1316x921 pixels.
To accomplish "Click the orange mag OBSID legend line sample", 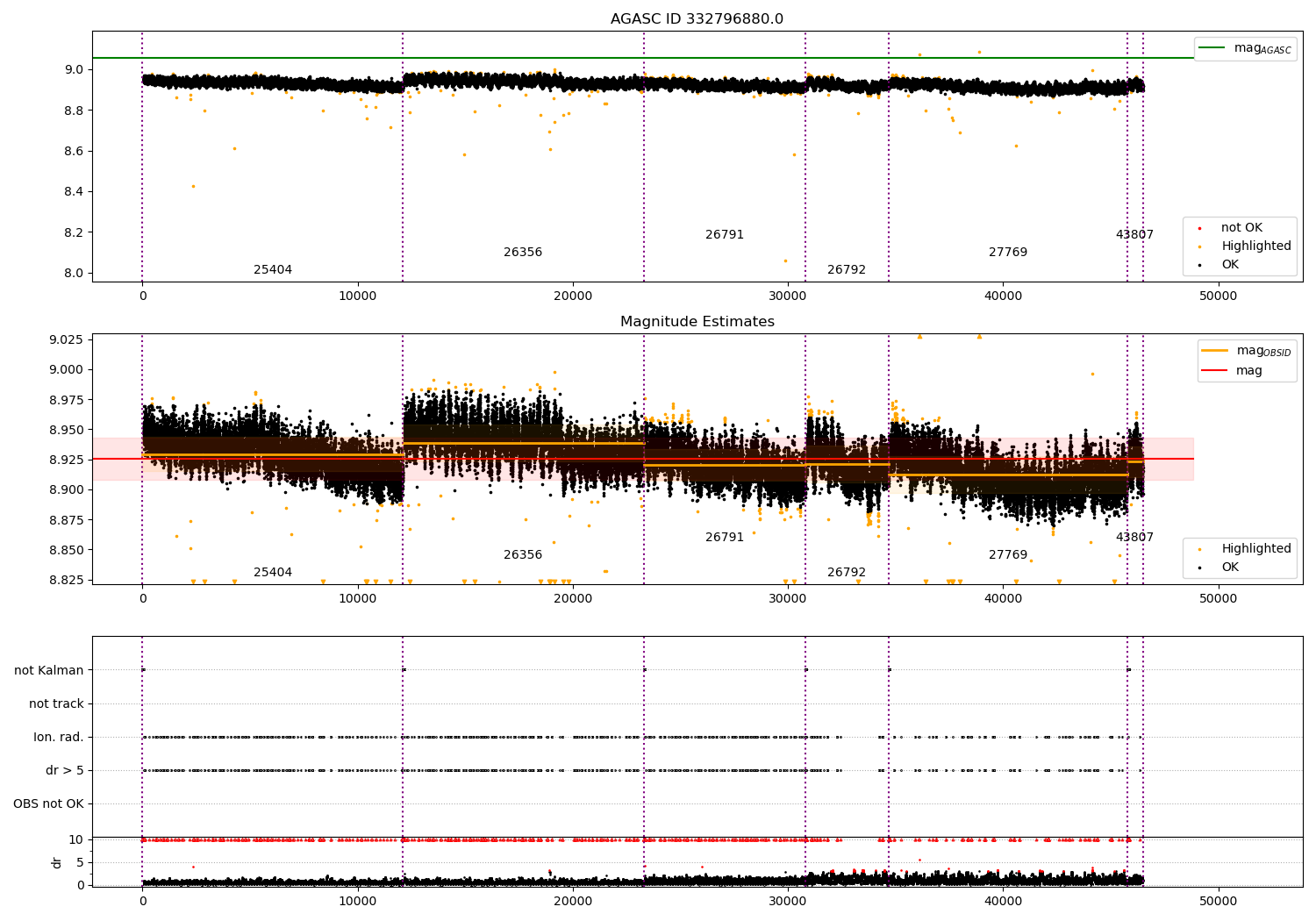I will [x=1215, y=351].
